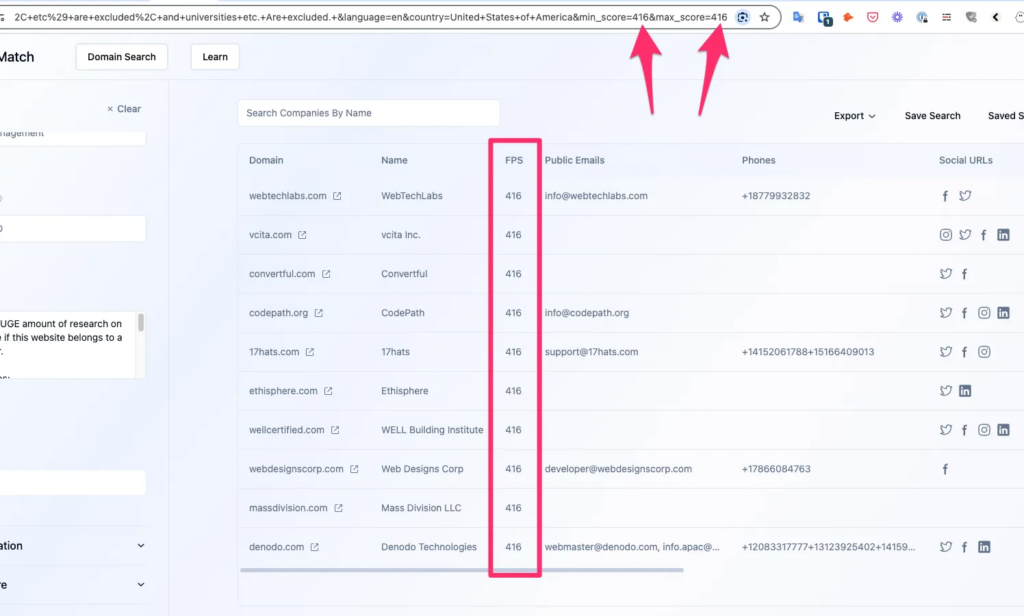Clear all filters with the Clear link
The image size is (1024, 616).
pos(124,109)
